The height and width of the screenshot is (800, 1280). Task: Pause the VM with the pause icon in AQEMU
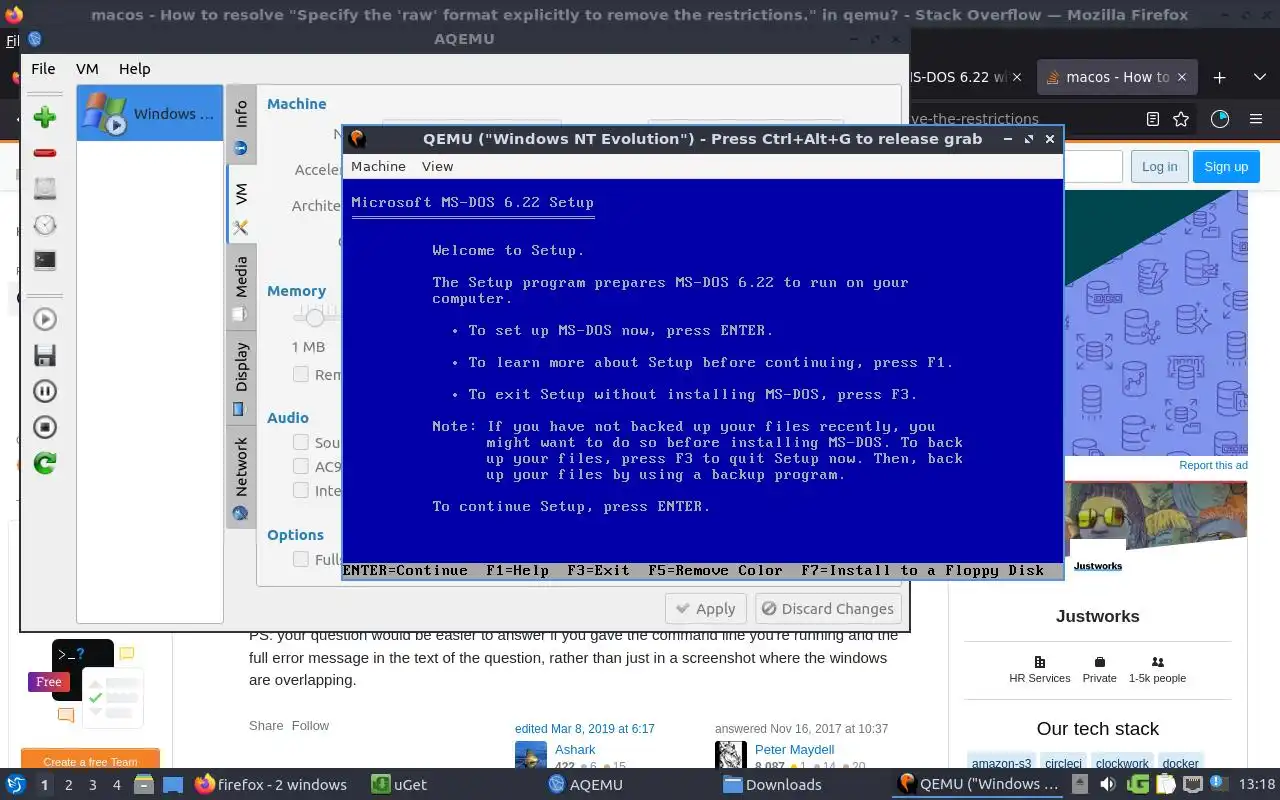tap(44, 391)
